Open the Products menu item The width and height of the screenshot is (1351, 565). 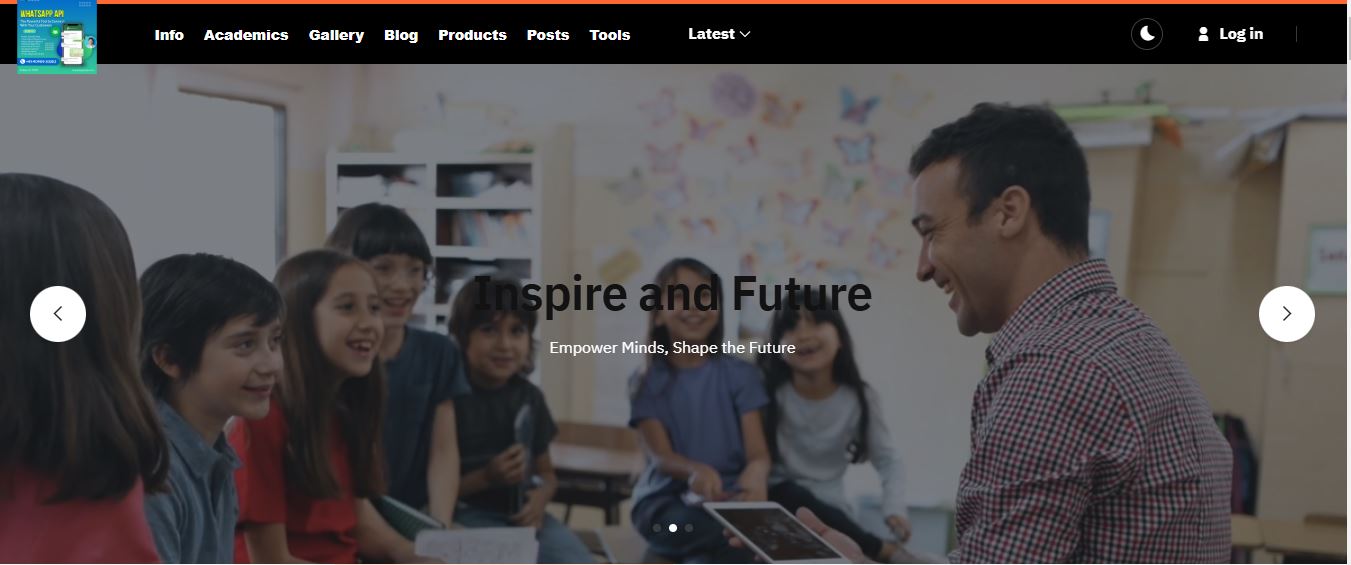[x=472, y=35]
